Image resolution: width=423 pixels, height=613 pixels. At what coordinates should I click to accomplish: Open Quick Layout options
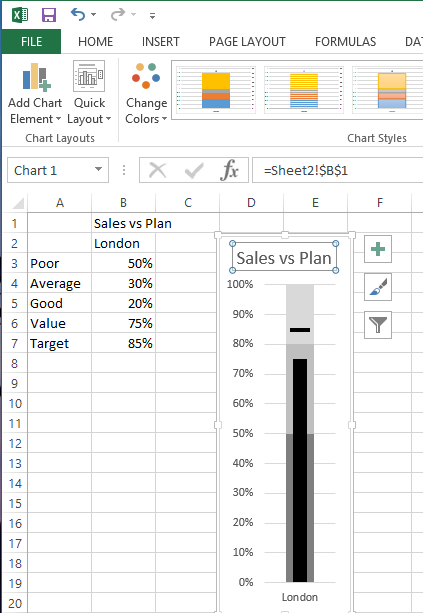(x=89, y=94)
